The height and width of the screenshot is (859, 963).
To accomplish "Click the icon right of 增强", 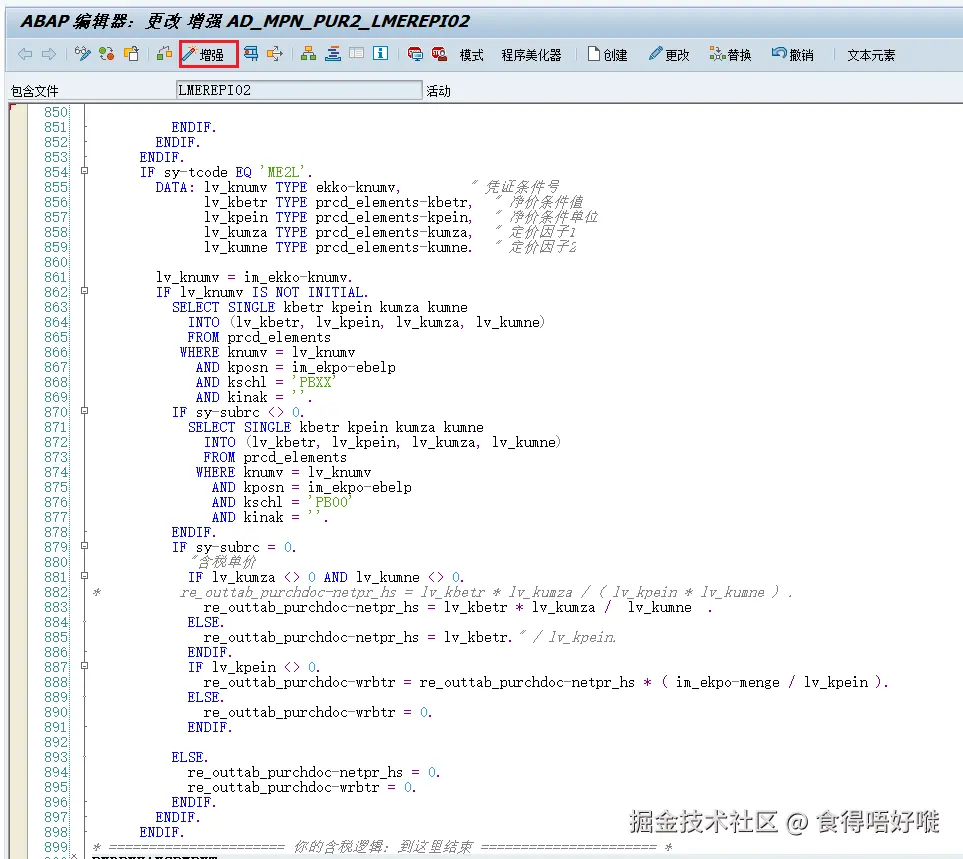I will pos(251,54).
